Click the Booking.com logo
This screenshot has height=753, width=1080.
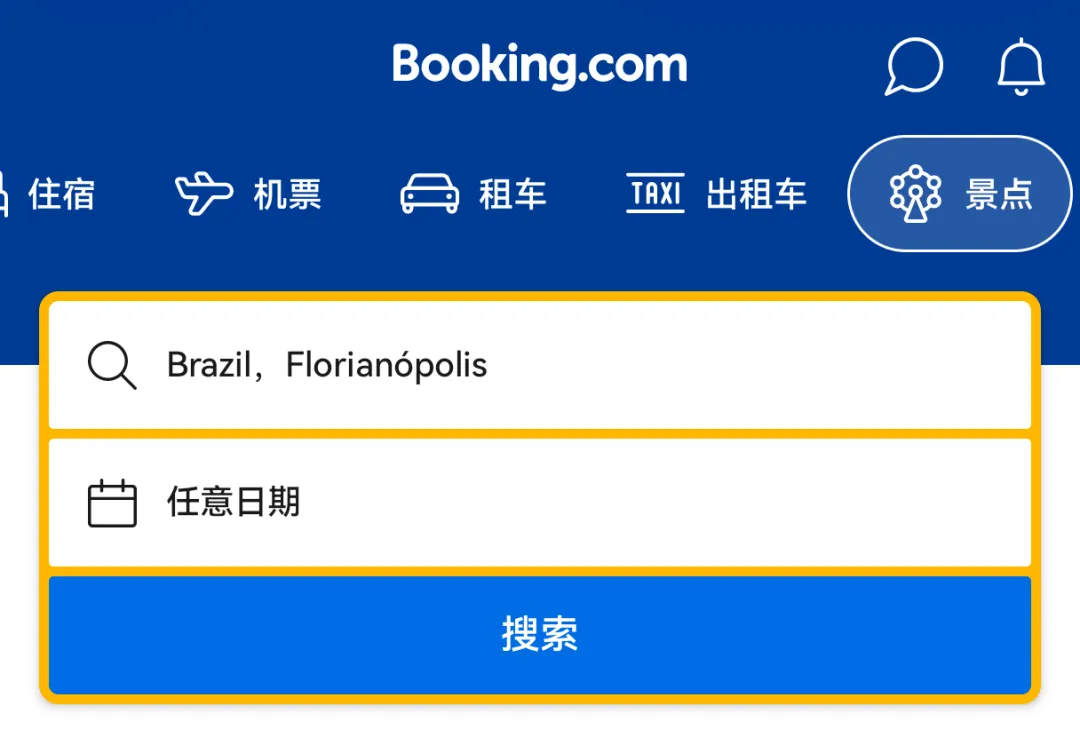[540, 64]
